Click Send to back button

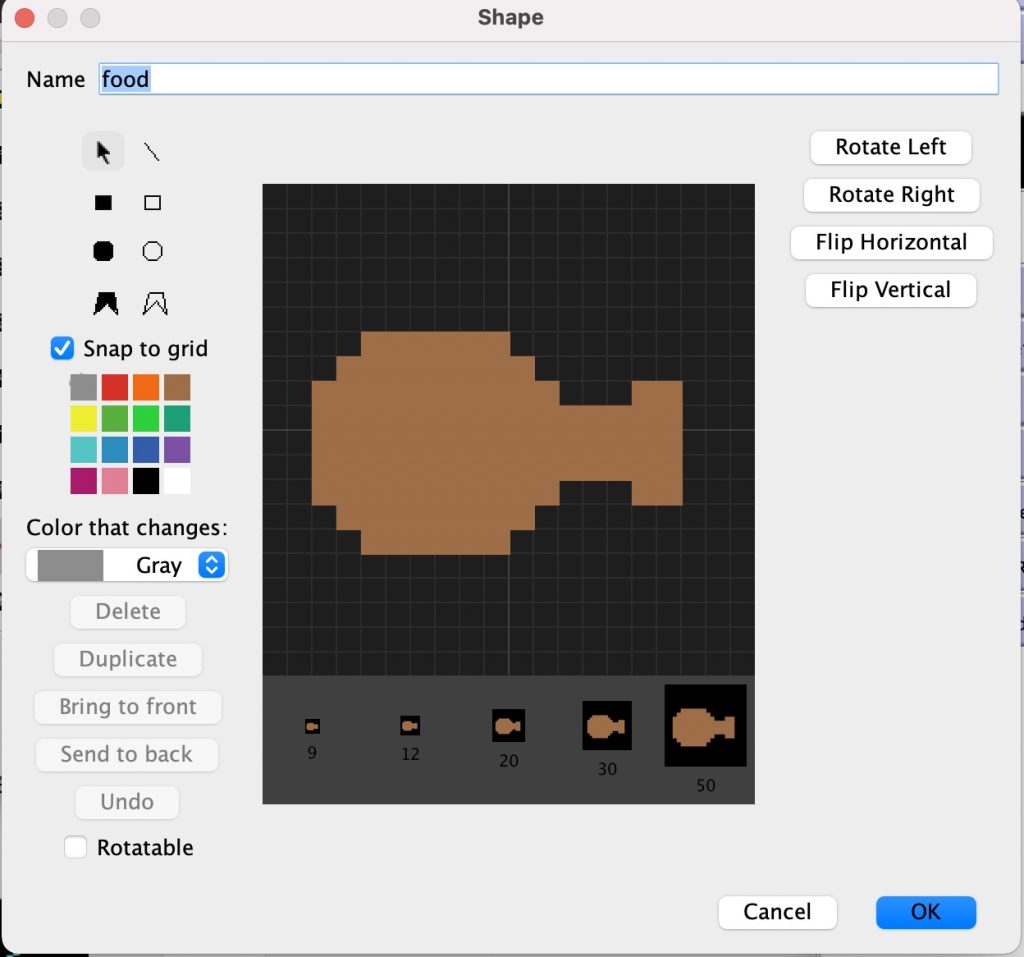pos(127,754)
